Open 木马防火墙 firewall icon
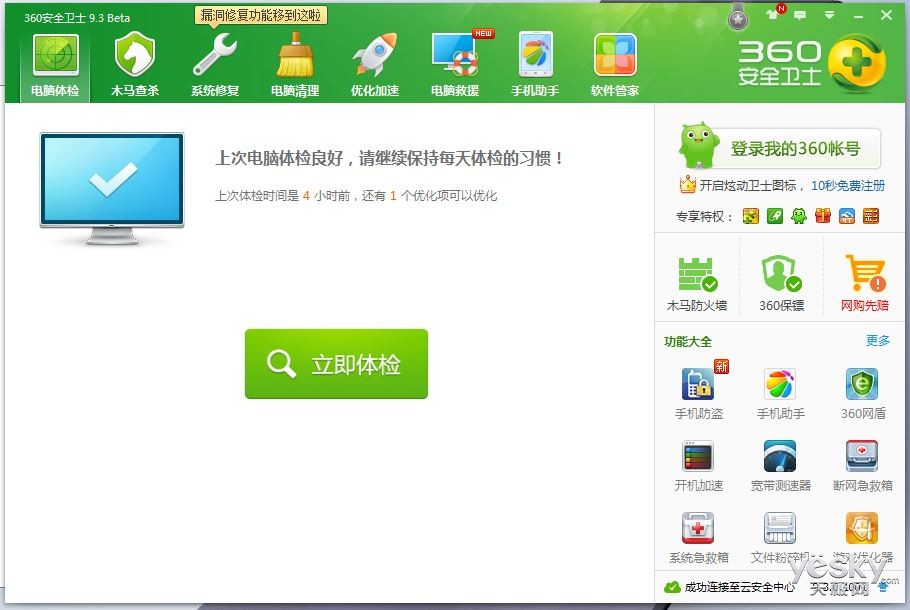Image resolution: width=910 pixels, height=610 pixels. coord(697,284)
